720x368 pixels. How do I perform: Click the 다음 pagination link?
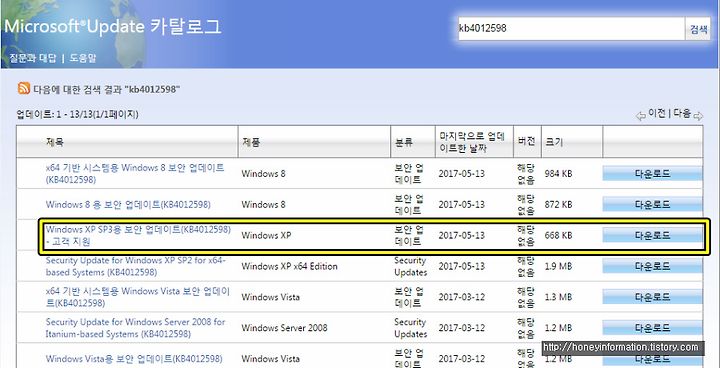click(682, 114)
